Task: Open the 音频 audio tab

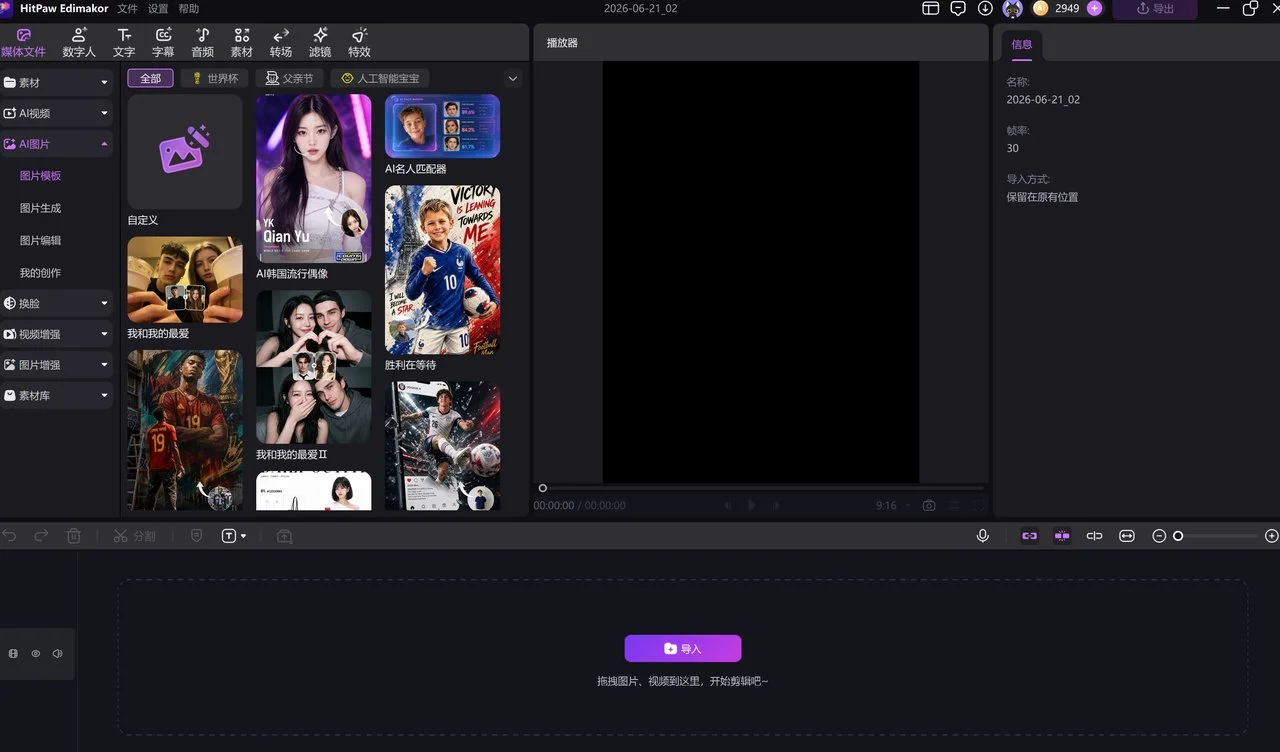Action: (x=202, y=42)
